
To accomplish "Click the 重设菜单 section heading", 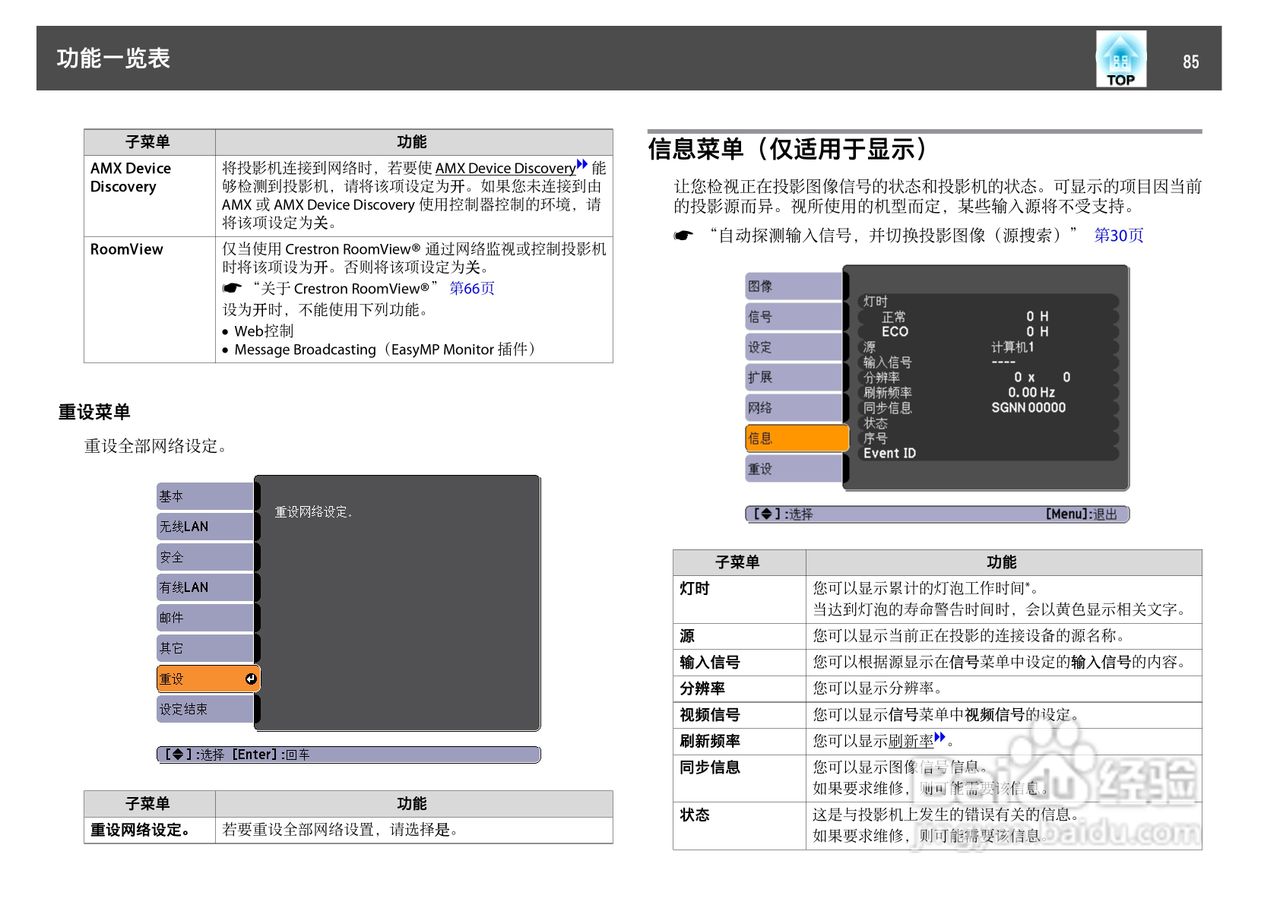I will point(94,412).
